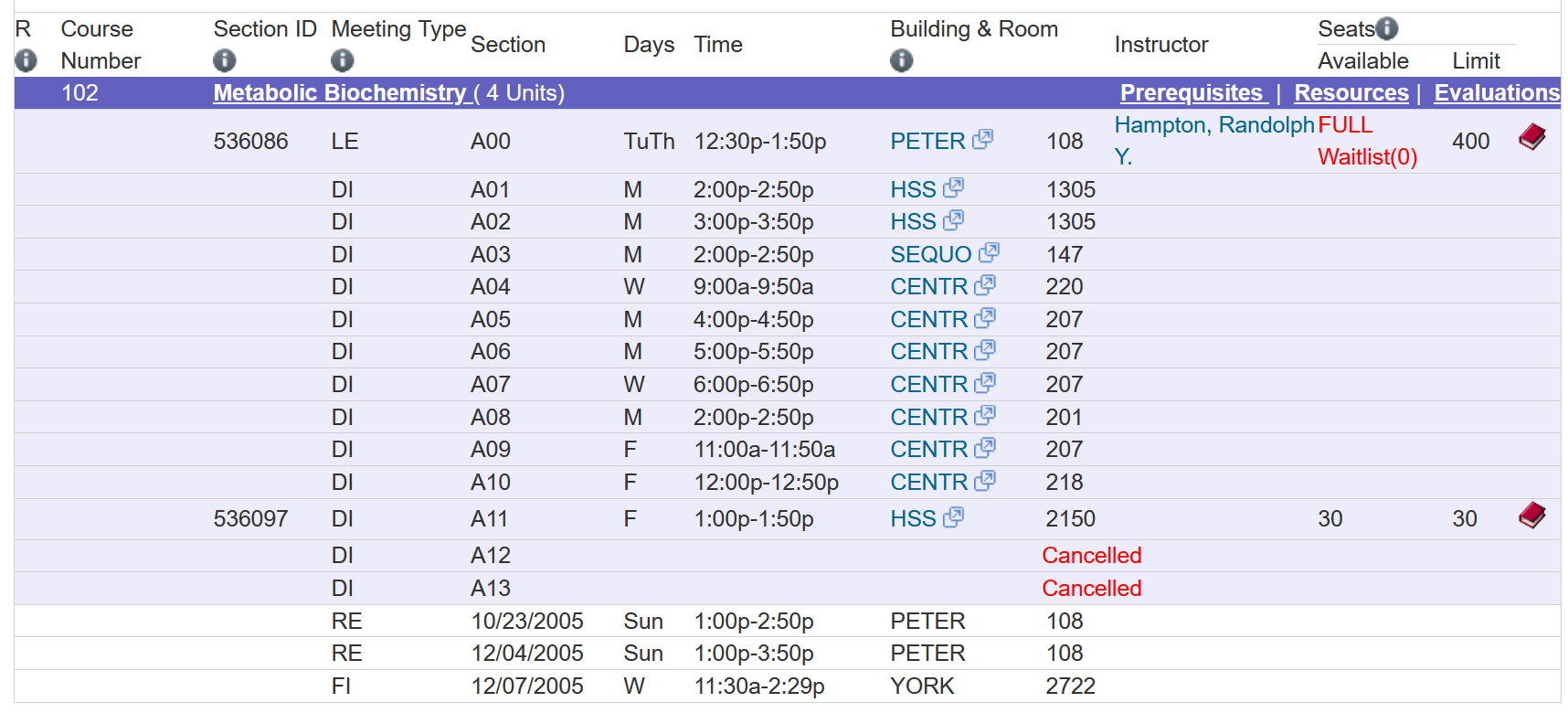The width and height of the screenshot is (1568, 713).
Task: Click external link icon beside CENTR for A05
Action: 984,318
